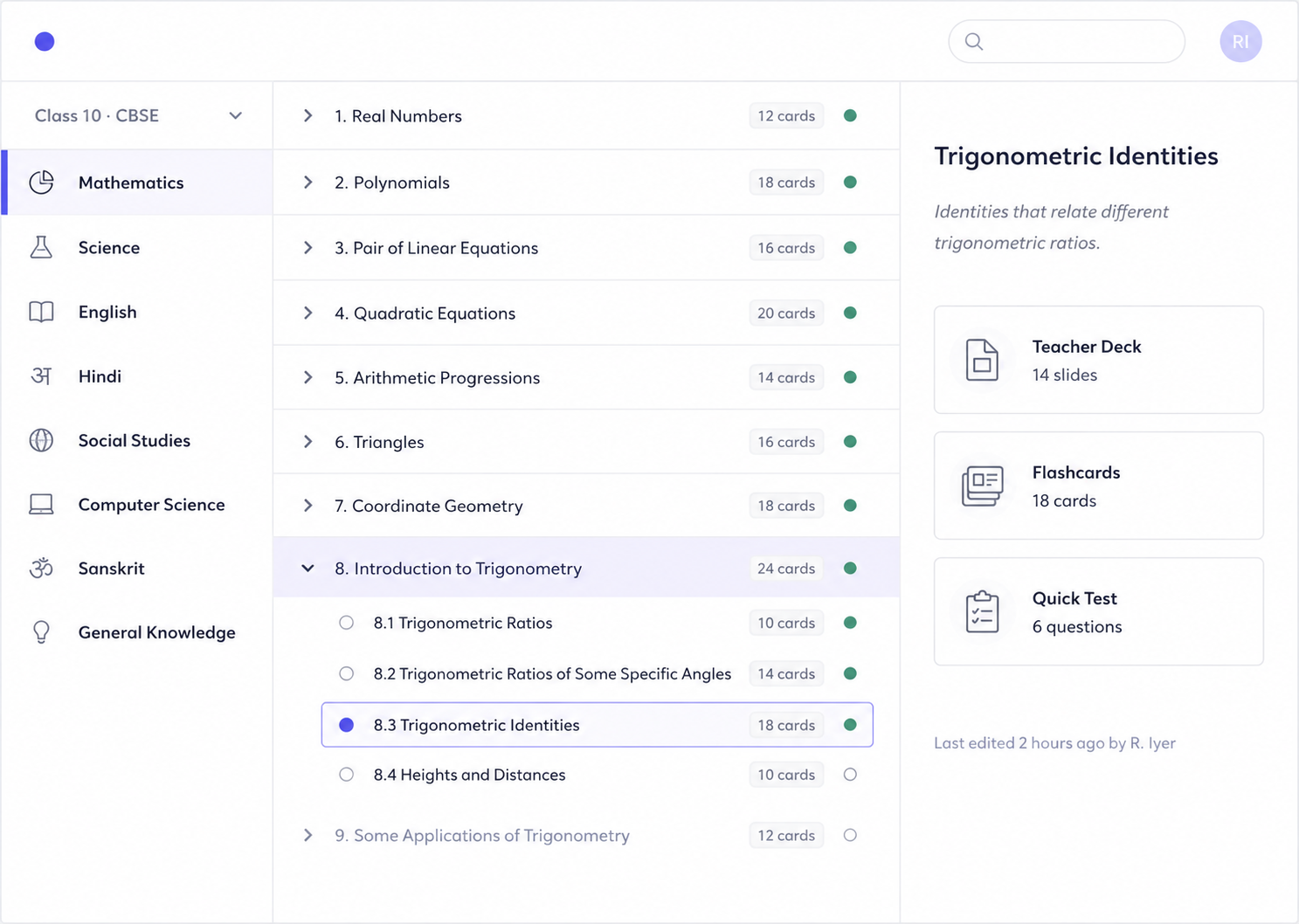
Task: Click the Quick Test clipboard icon
Action: tap(982, 611)
